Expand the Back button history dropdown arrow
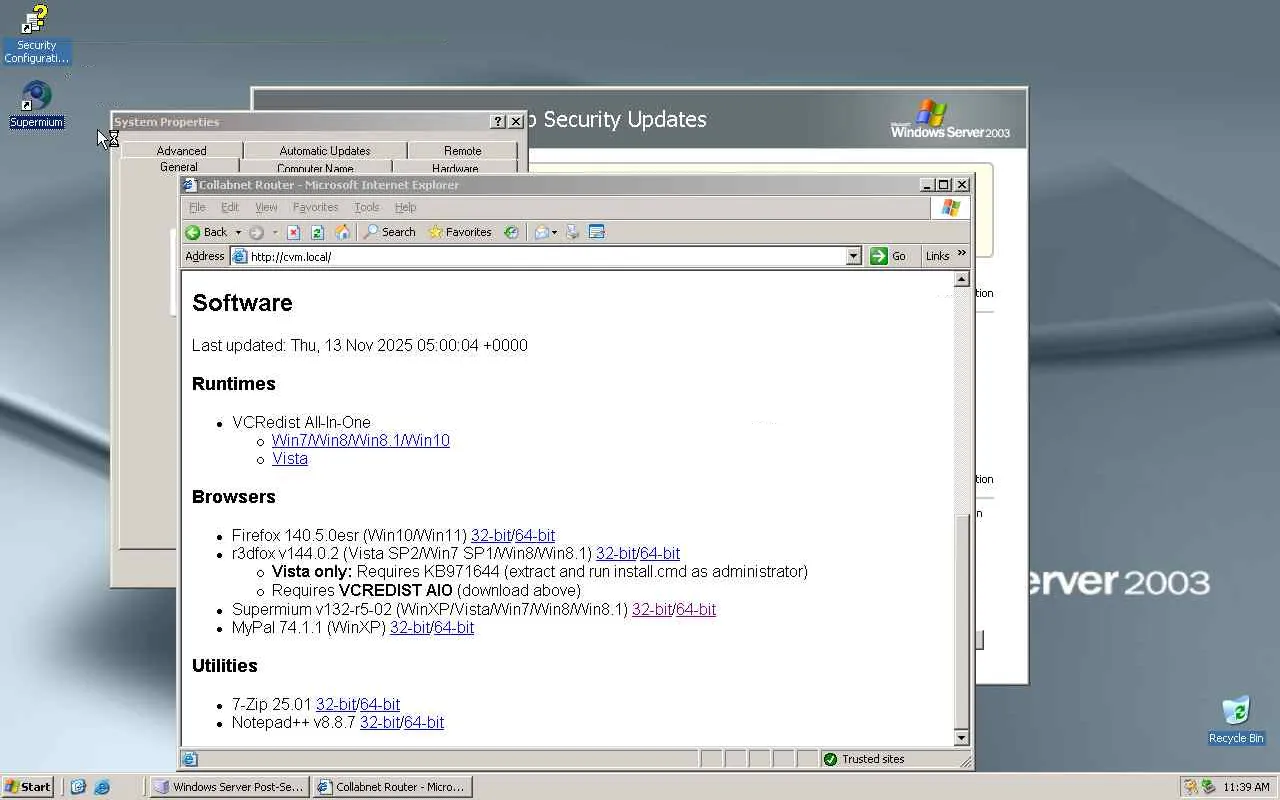 (238, 232)
